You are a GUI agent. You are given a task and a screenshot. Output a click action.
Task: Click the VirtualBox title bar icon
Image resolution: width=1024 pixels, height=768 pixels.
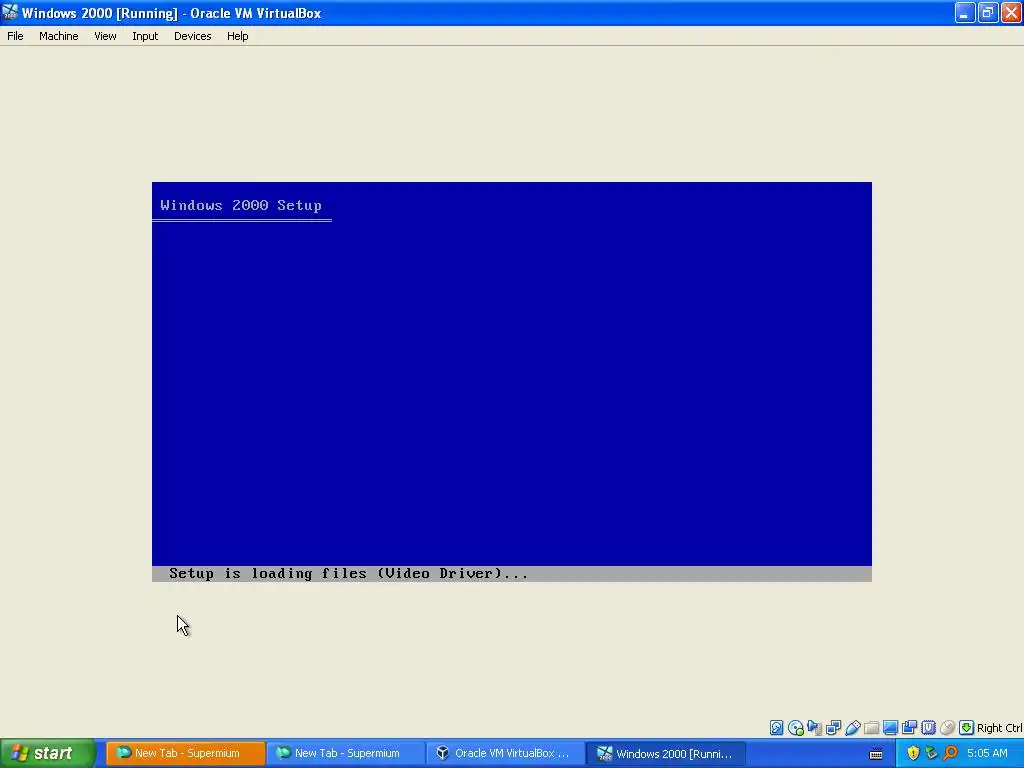10,12
